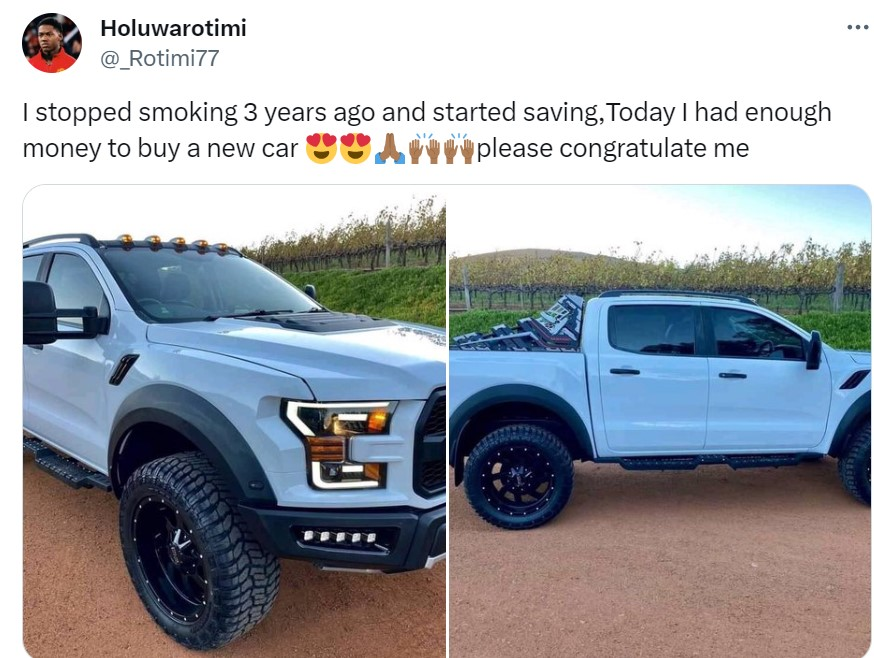Click the bumper LED fog lights
874x658 pixels.
point(341,538)
